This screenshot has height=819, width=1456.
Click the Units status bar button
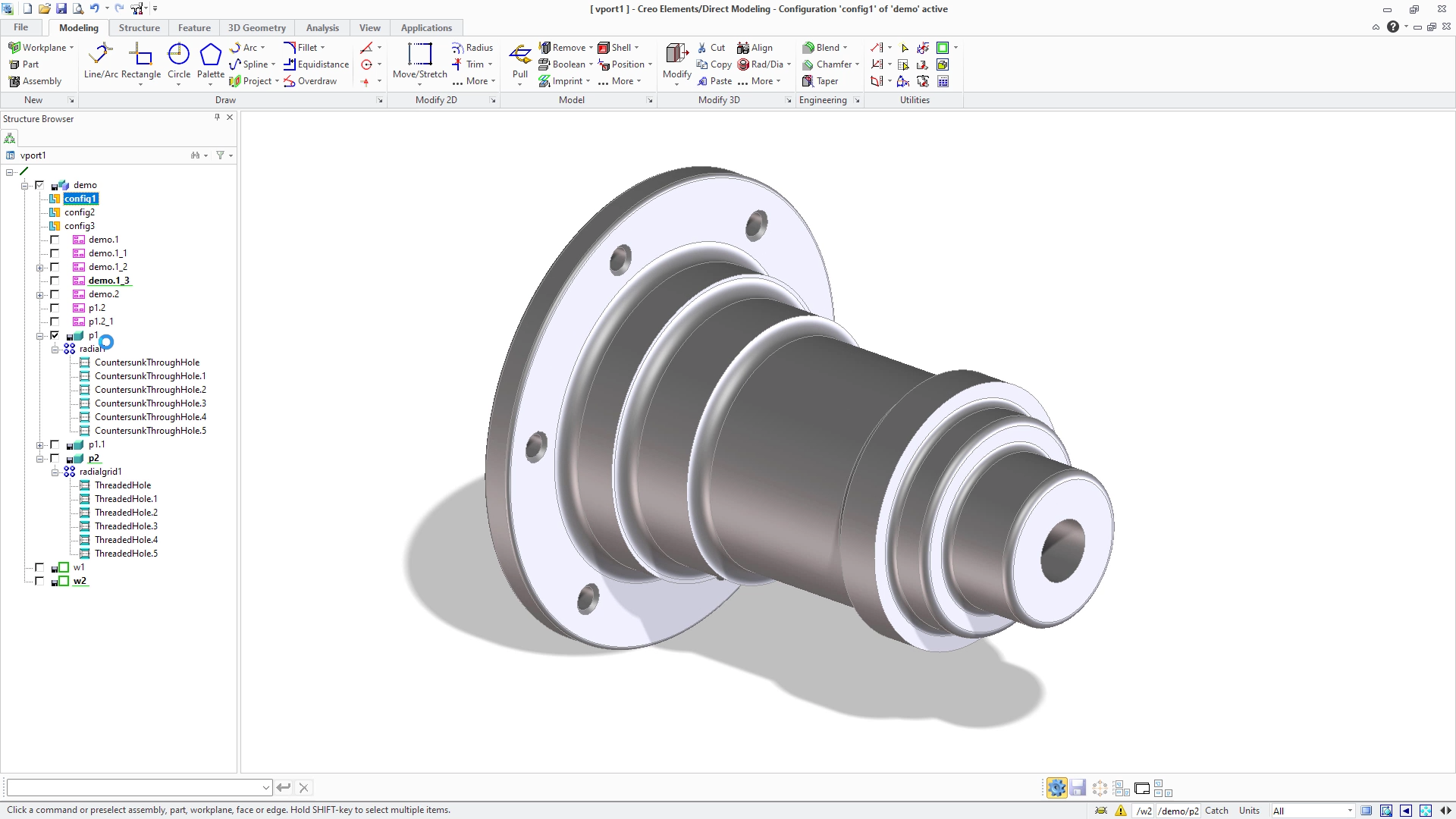pos(1249,811)
